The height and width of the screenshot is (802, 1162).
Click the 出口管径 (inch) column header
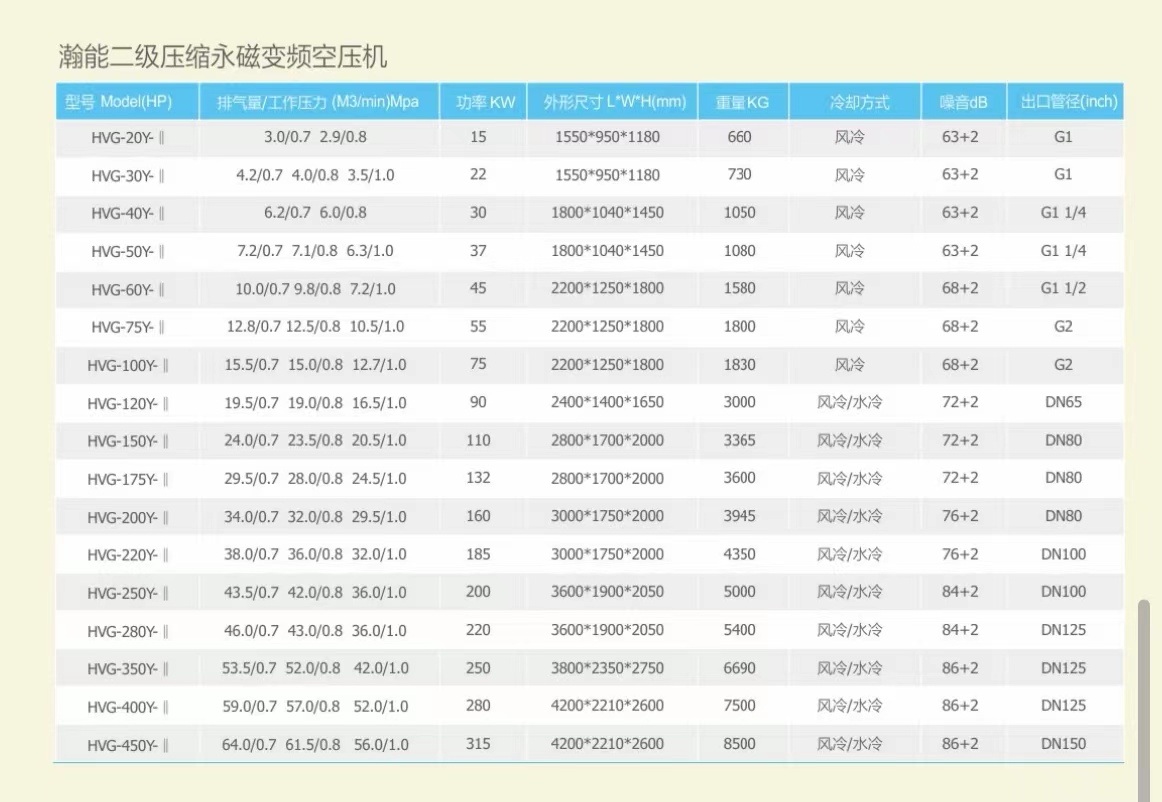pyautogui.click(x=1068, y=102)
